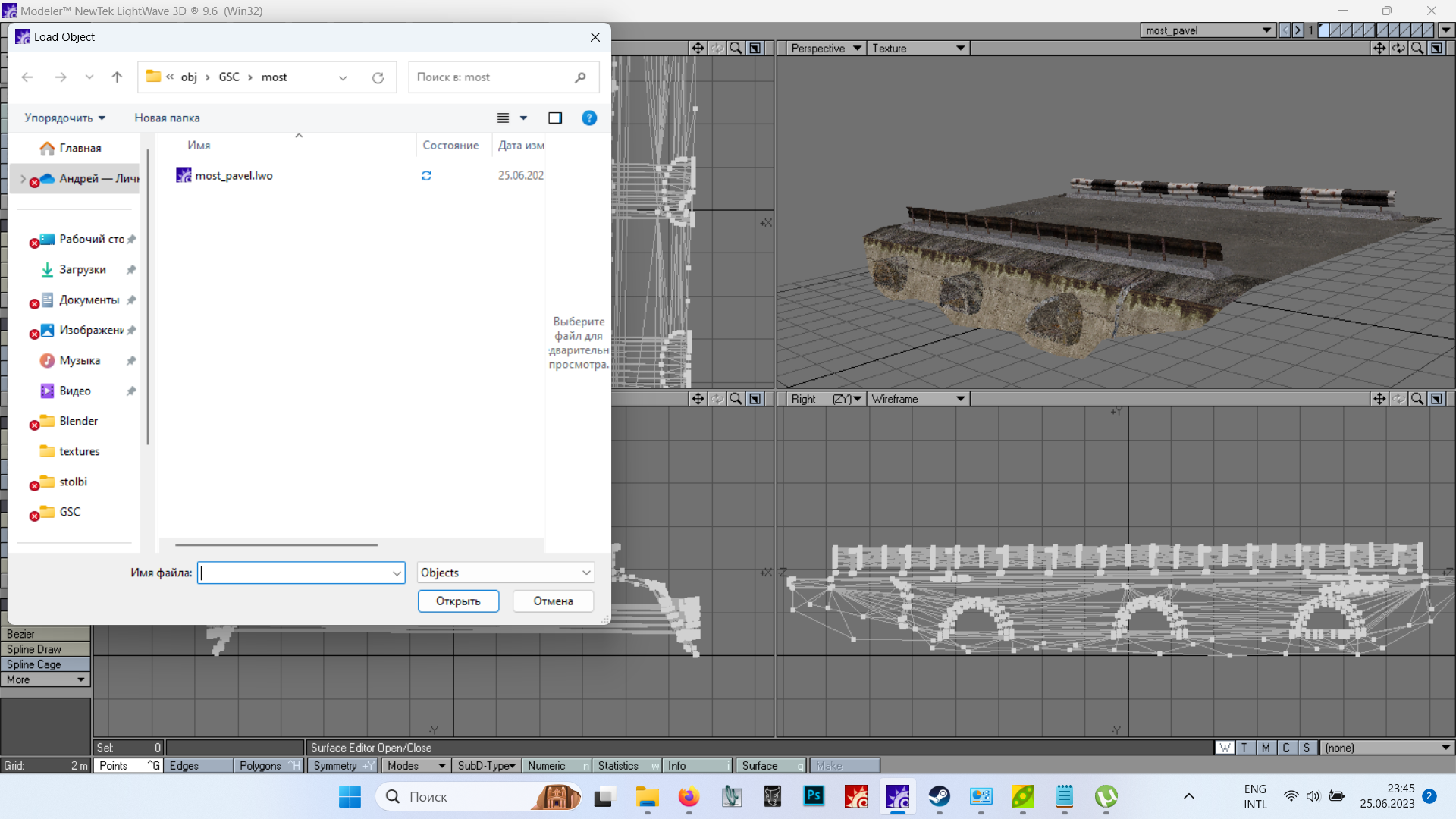The image size is (1456, 819).
Task: Click the perspective viewport rotate icon
Action: [x=1398, y=49]
